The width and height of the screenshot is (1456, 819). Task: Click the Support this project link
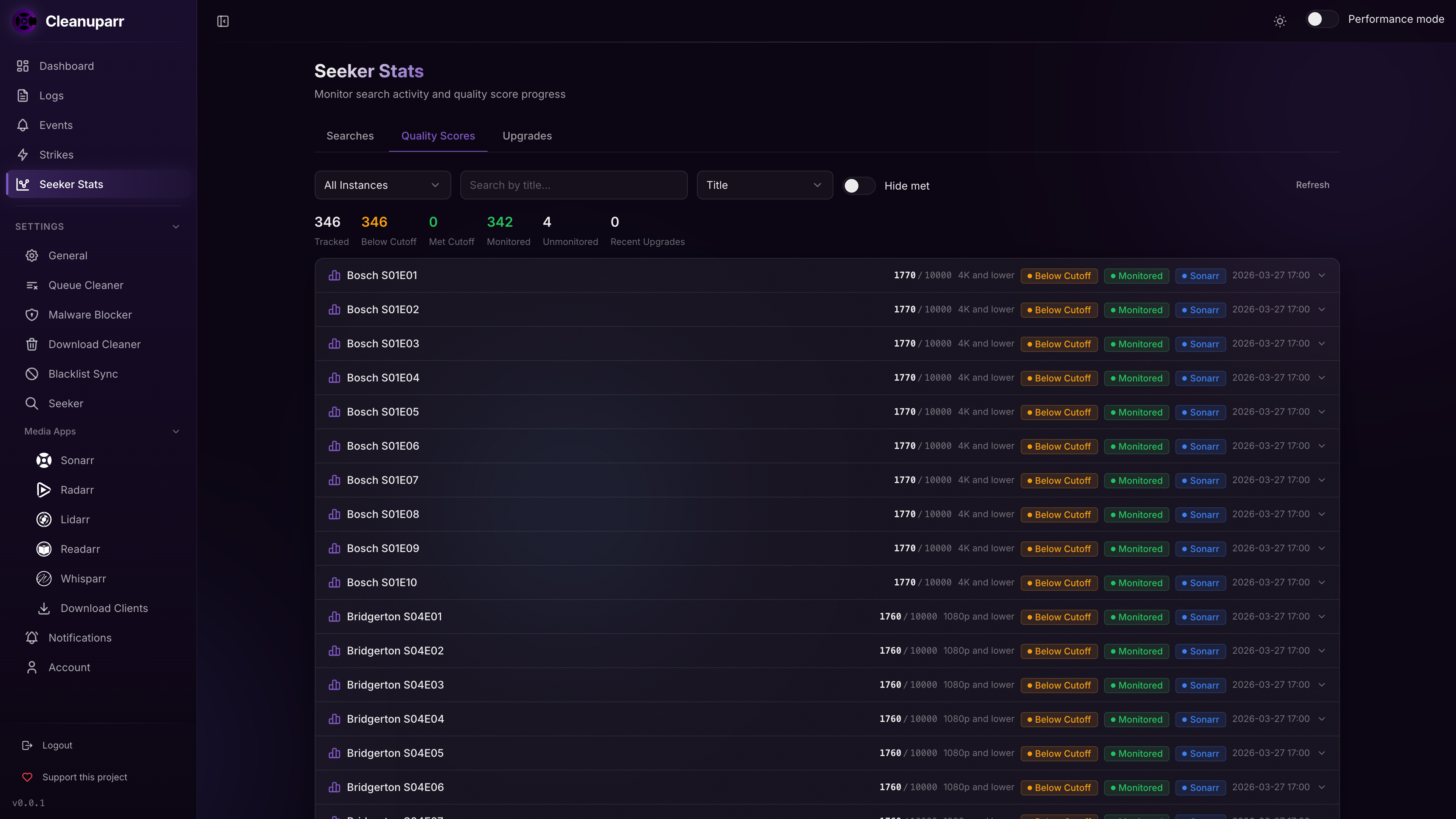[x=85, y=777]
